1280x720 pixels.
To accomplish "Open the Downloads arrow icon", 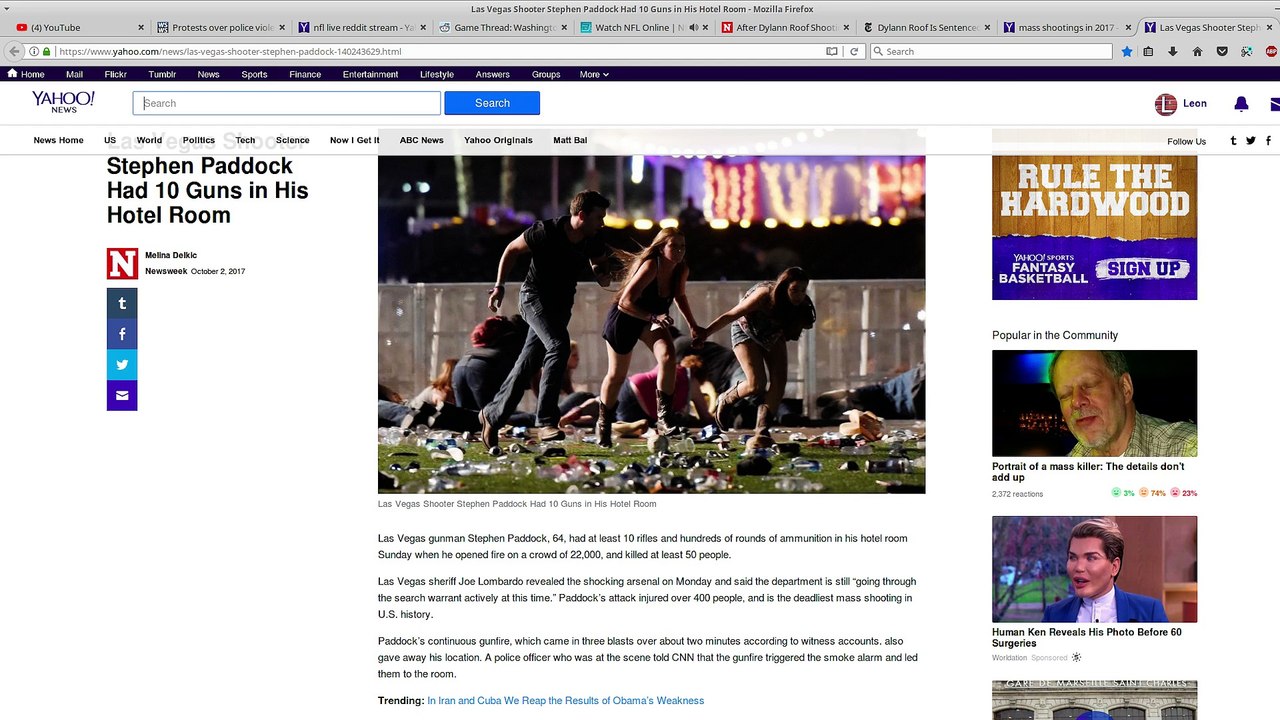I will click(1173, 51).
